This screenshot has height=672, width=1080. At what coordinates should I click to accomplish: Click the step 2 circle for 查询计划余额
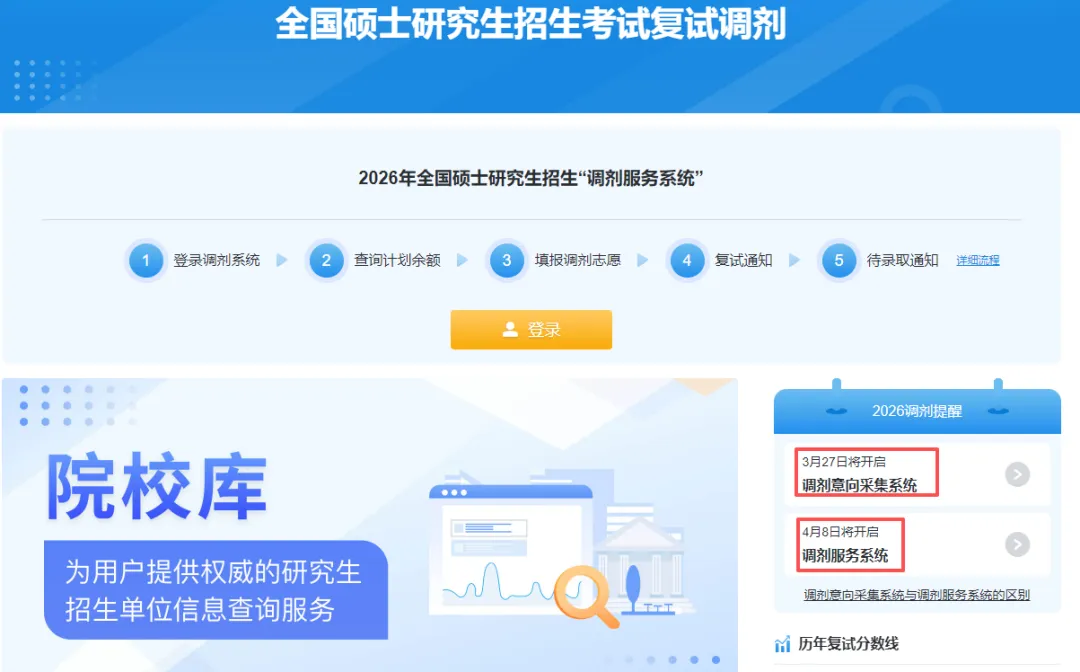tap(326, 260)
